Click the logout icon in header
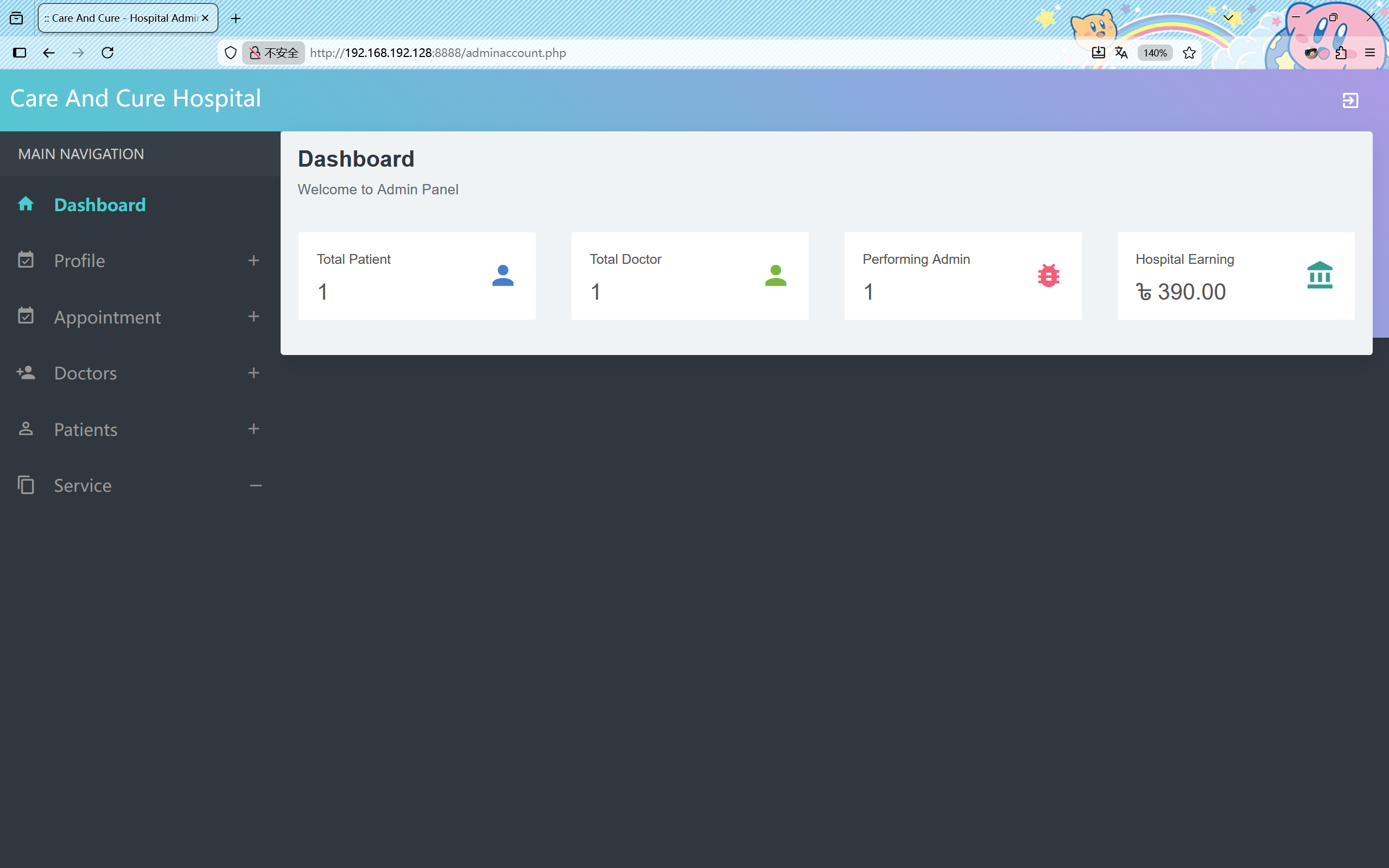 click(x=1350, y=100)
